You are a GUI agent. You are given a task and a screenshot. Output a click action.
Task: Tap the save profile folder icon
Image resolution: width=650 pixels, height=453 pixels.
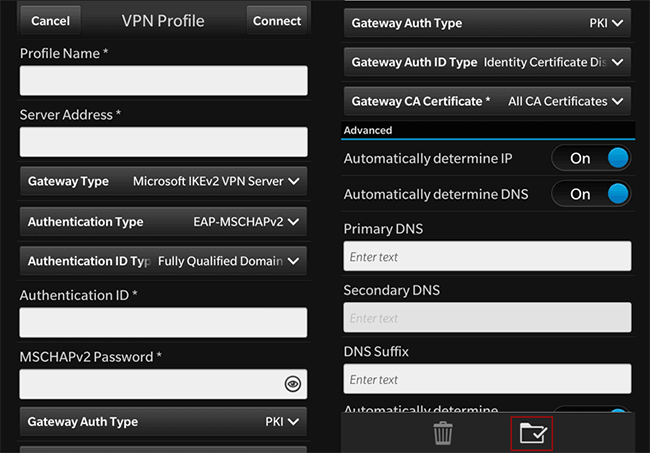[x=531, y=433]
